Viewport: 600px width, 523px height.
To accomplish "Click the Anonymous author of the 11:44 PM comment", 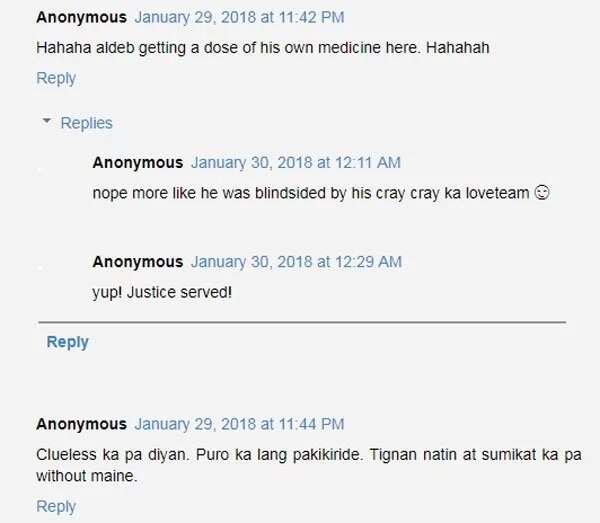I will pos(82,424).
